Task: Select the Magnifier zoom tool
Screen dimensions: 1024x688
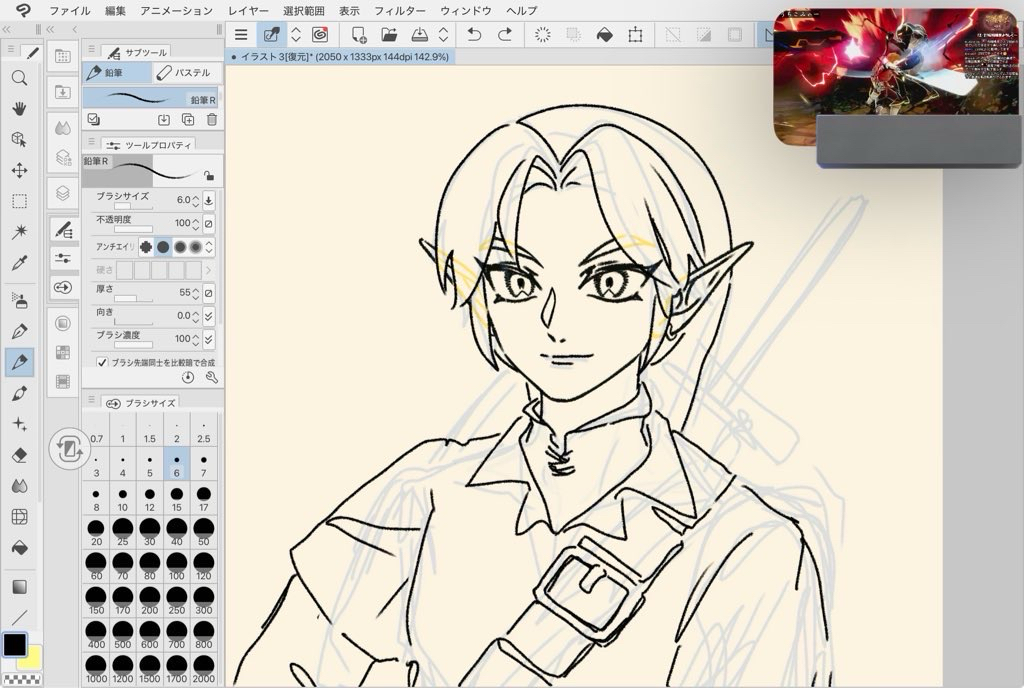Action: tap(19, 78)
